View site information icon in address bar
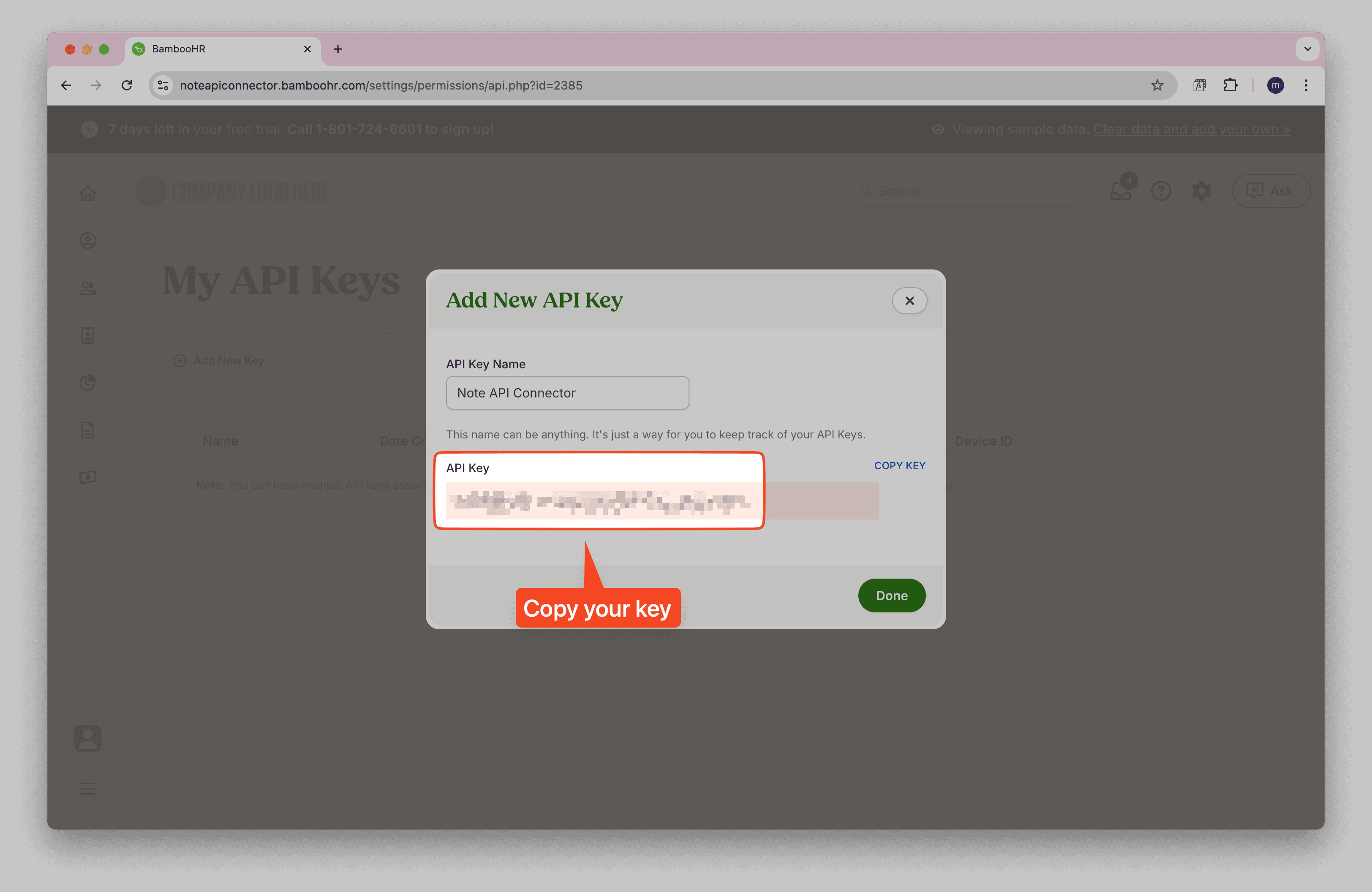 click(163, 85)
